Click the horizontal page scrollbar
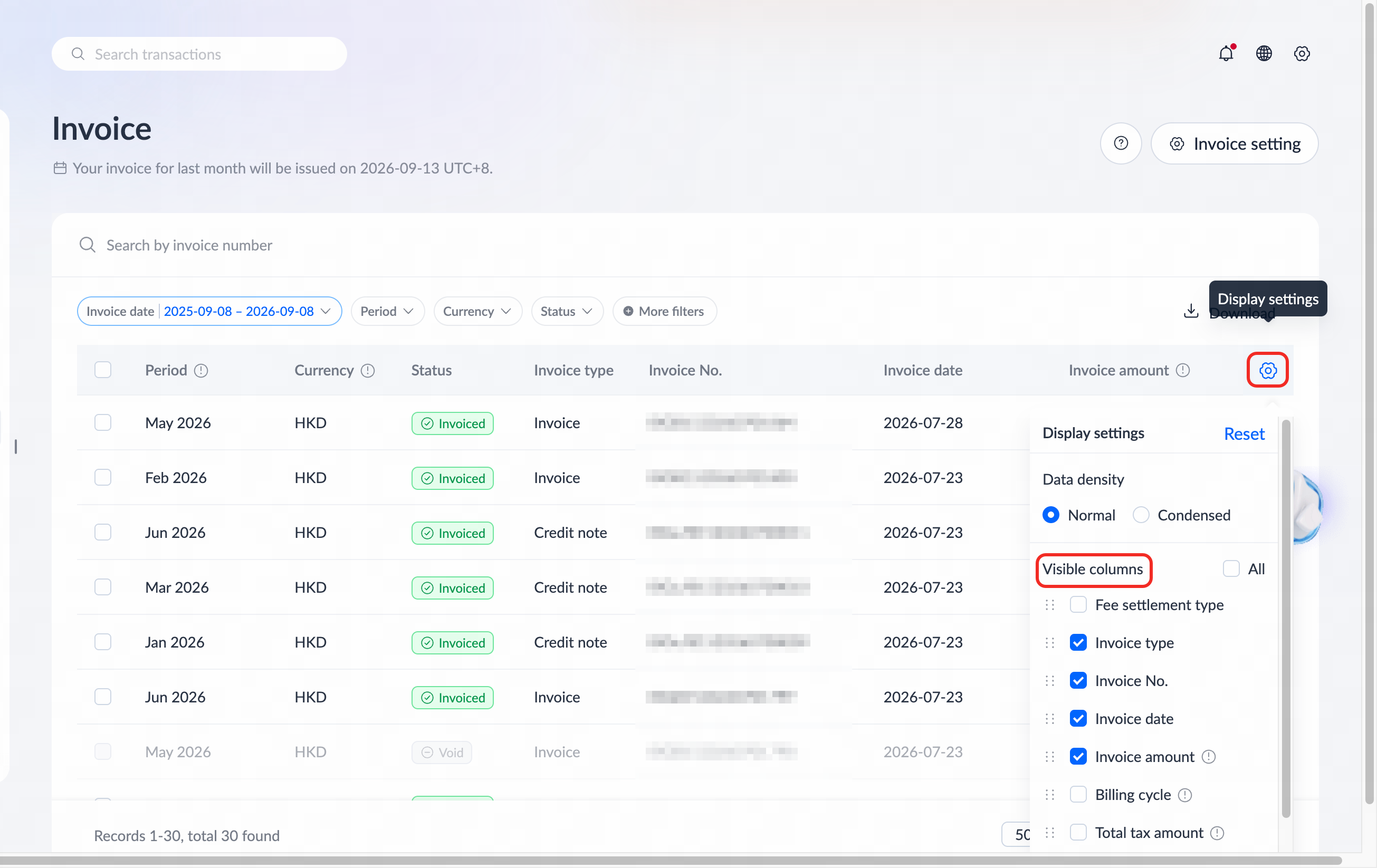This screenshot has width=1377, height=868. pos(671,860)
